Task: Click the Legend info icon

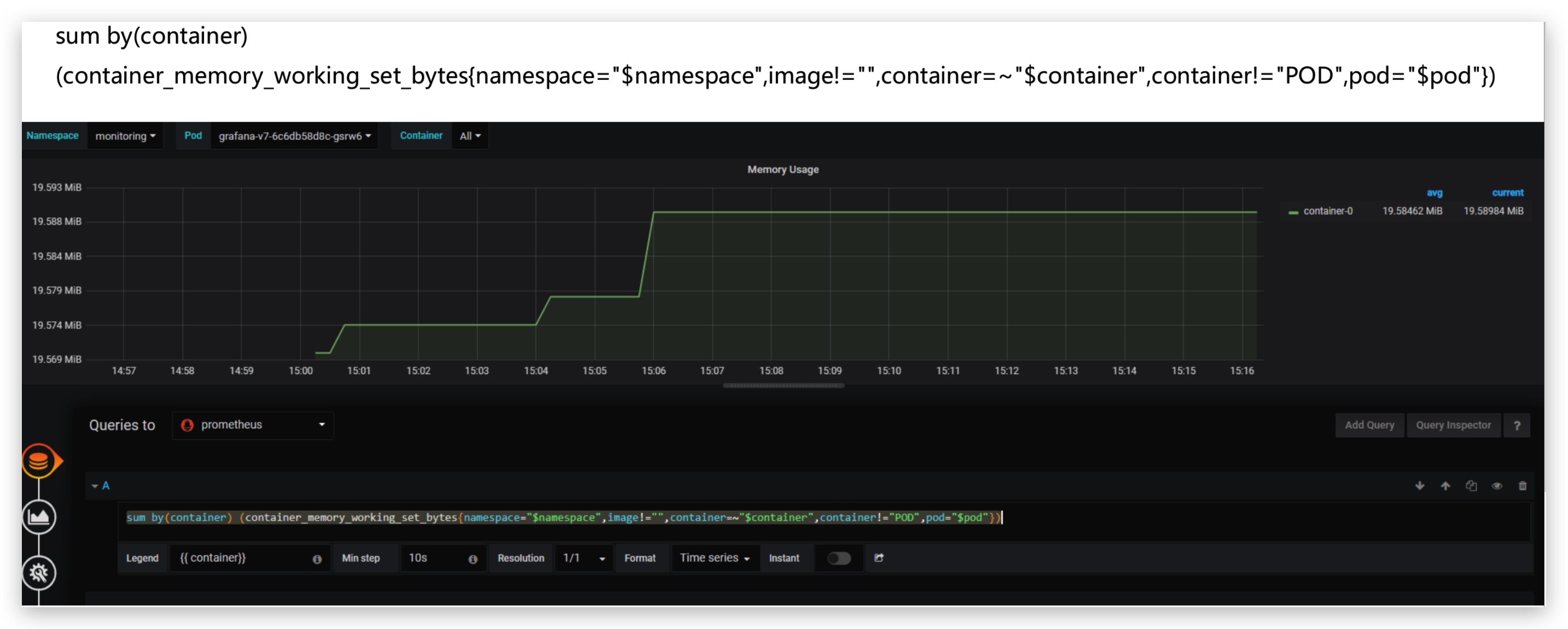Action: [x=317, y=559]
